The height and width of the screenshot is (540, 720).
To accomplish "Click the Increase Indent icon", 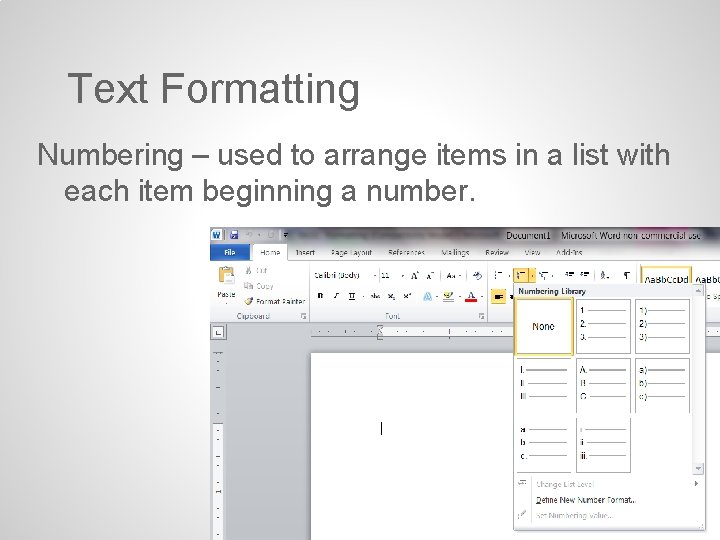I will click(585, 275).
